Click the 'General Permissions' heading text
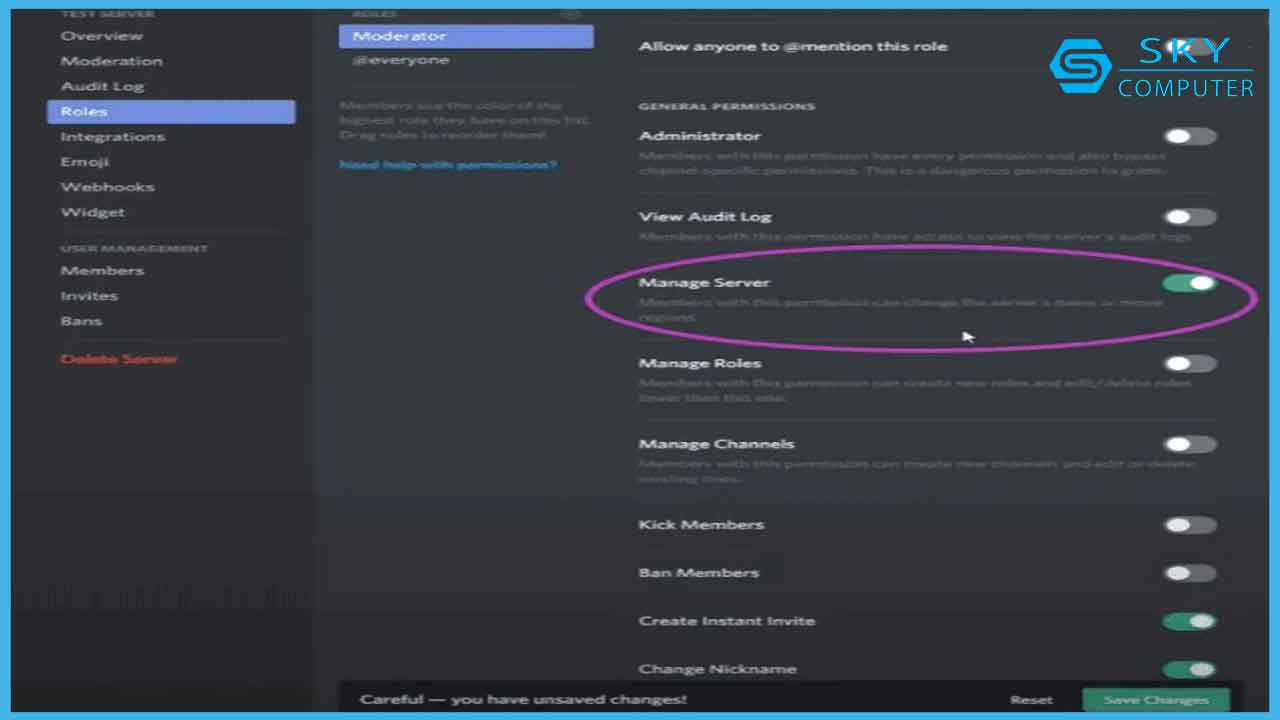Screen dimensions: 1280x720 [x=727, y=106]
